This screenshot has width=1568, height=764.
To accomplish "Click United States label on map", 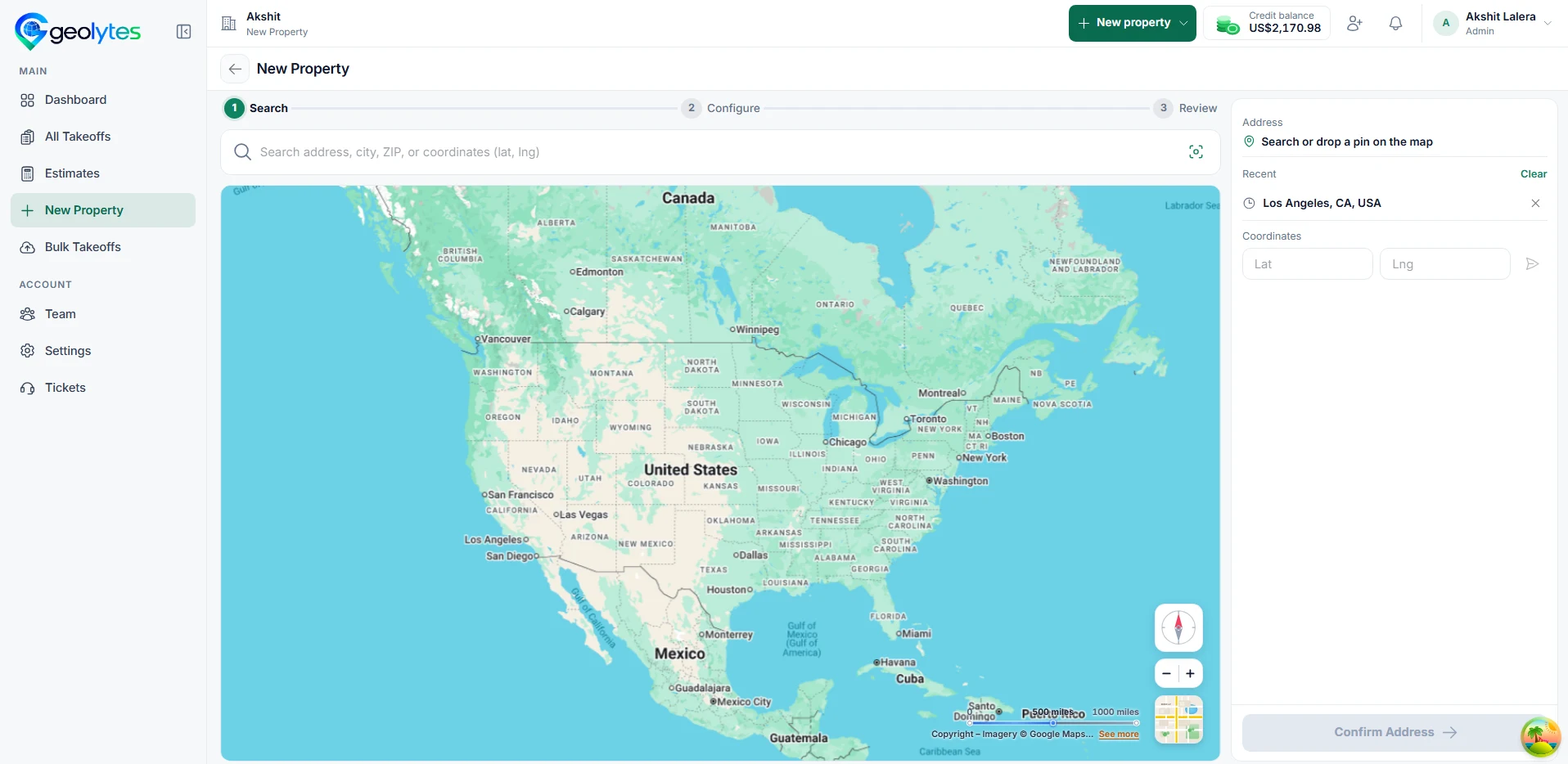I will [x=691, y=470].
